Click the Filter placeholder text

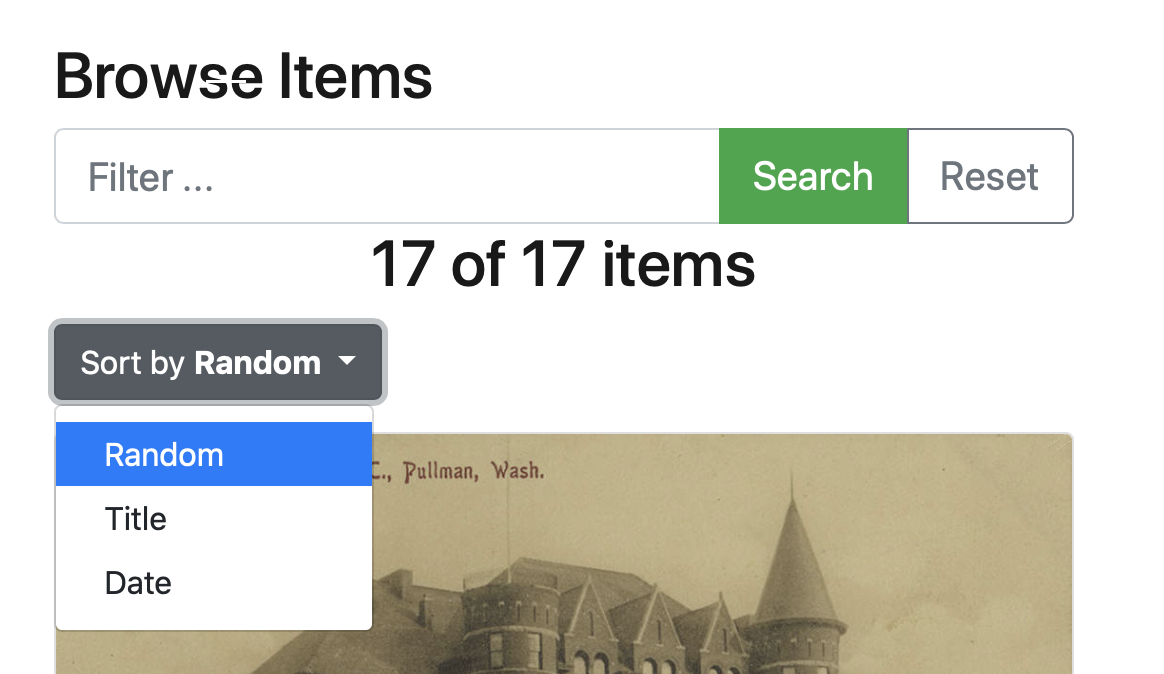pyautogui.click(x=150, y=176)
